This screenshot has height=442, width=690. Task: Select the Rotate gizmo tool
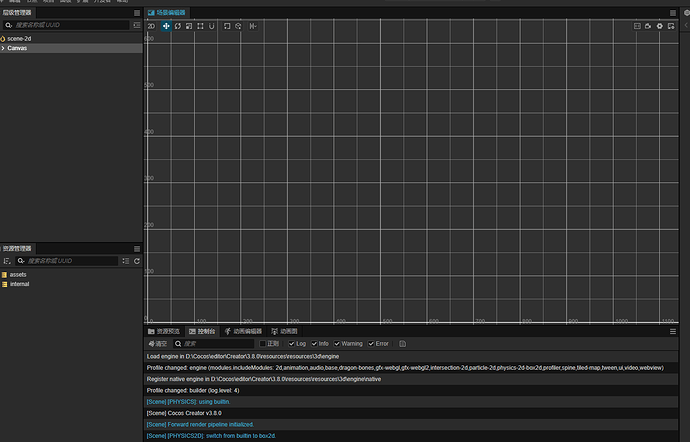(x=178, y=26)
